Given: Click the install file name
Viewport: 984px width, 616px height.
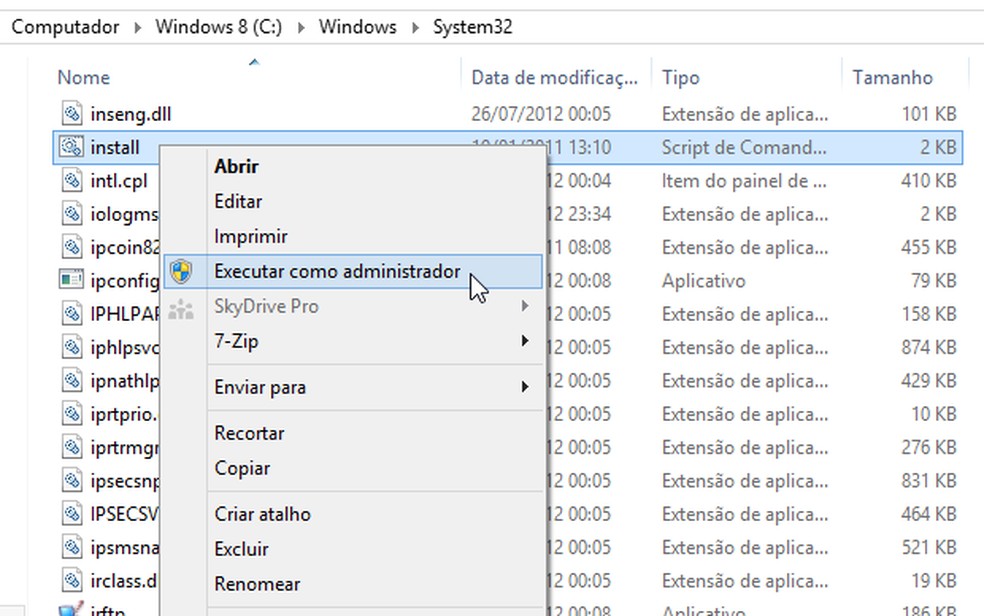Looking at the screenshot, I should pyautogui.click(x=115, y=147).
